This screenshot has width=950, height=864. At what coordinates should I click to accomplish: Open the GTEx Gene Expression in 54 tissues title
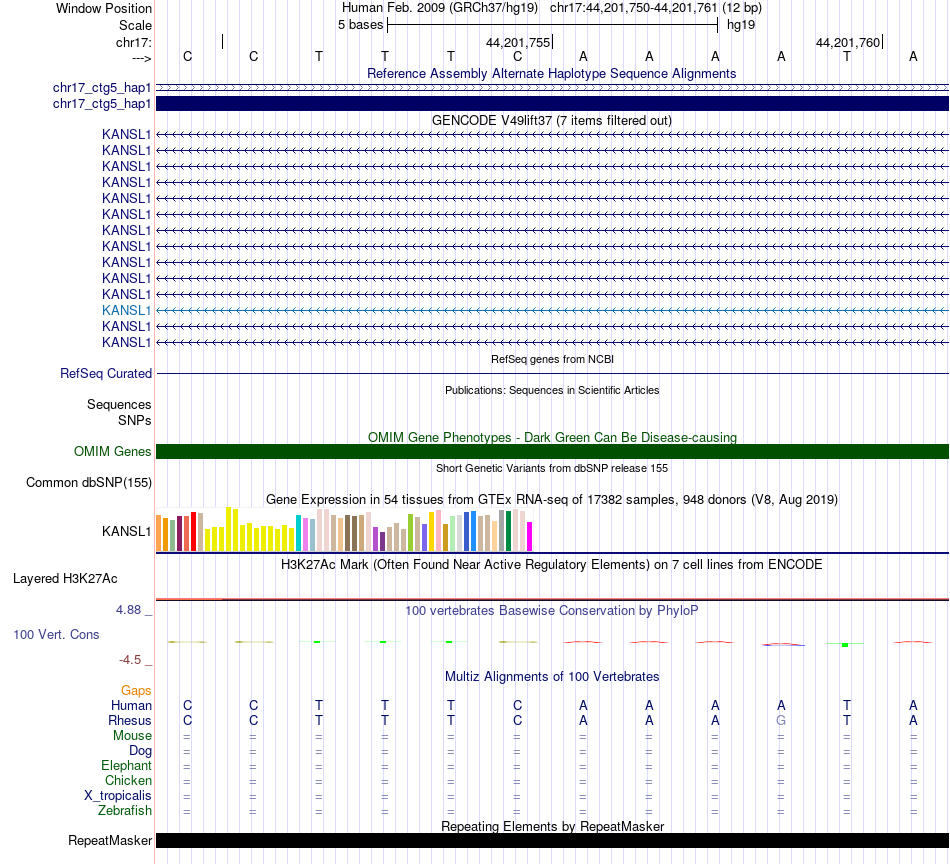552,499
